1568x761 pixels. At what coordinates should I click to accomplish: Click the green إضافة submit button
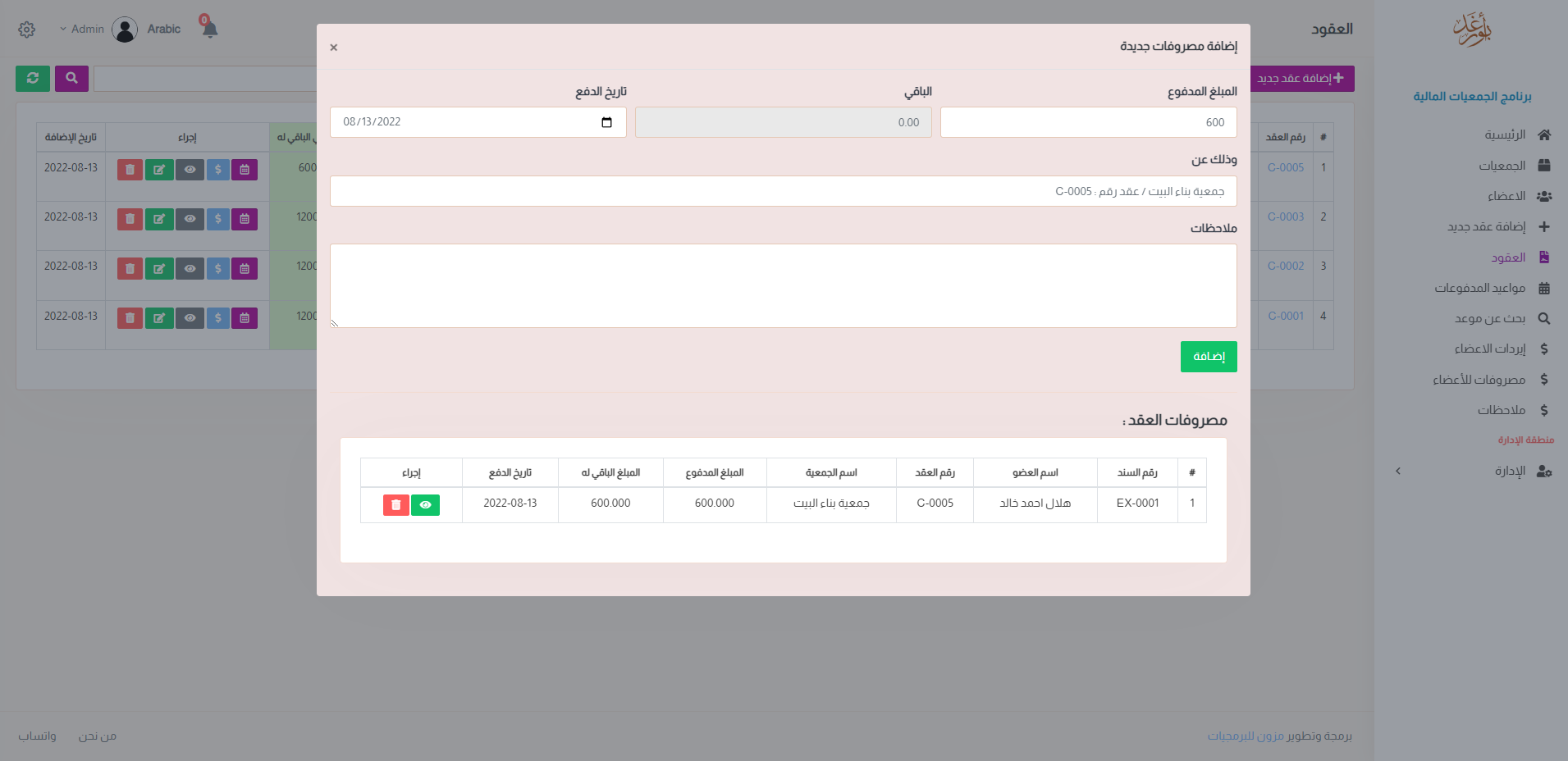coord(1208,357)
